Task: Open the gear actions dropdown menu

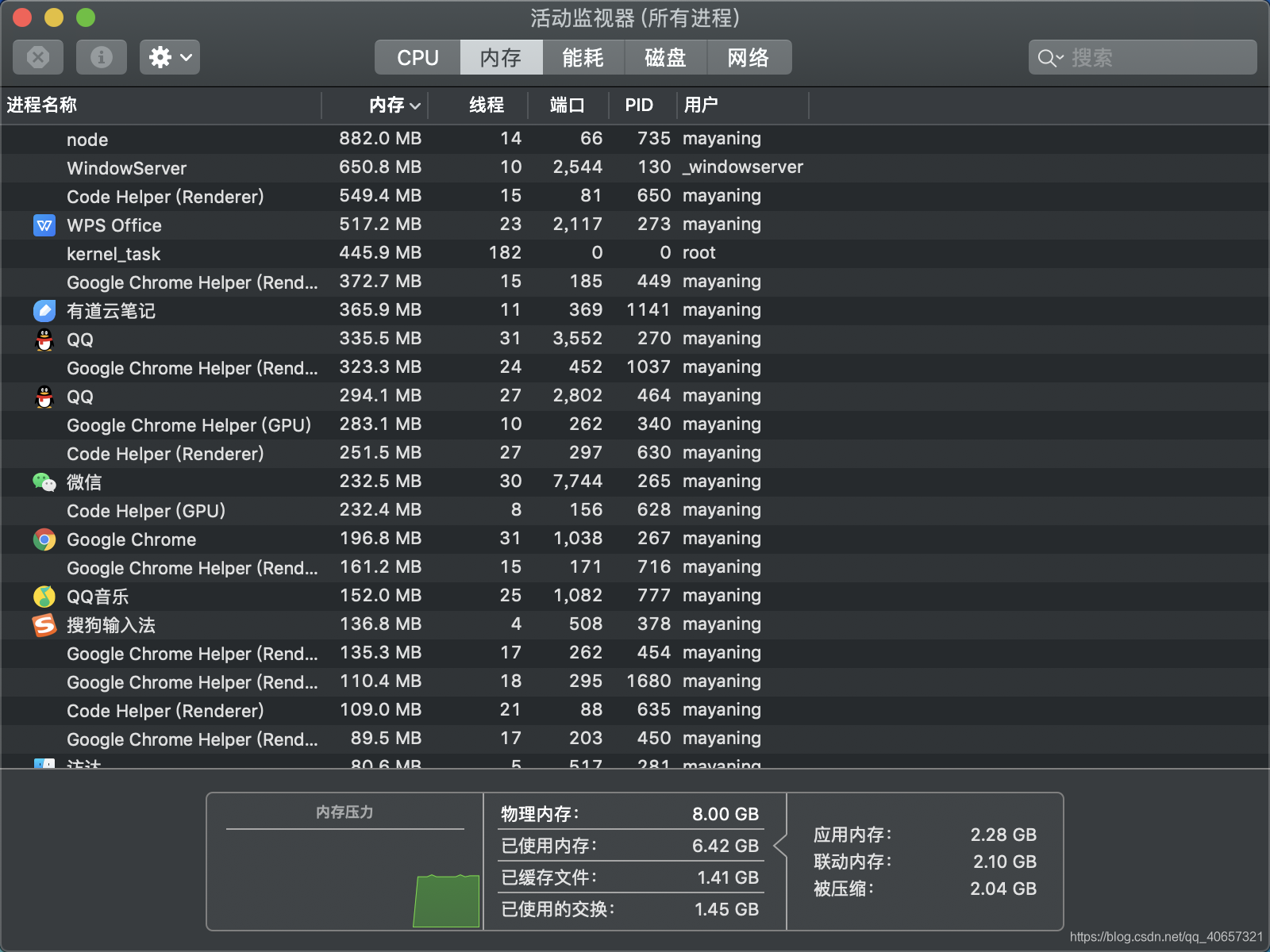Action: click(170, 57)
